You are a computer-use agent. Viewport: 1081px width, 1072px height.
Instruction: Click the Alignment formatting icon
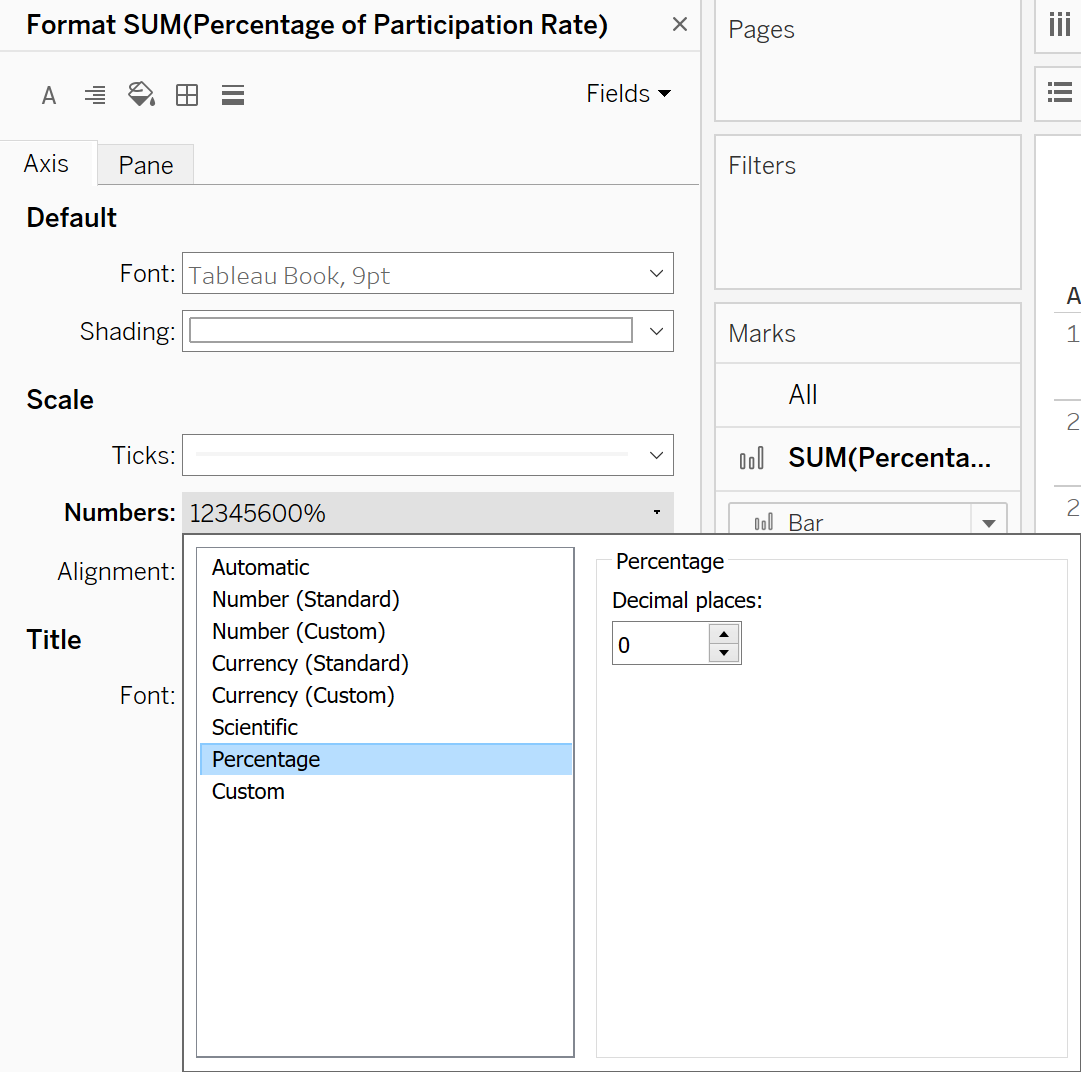[95, 96]
